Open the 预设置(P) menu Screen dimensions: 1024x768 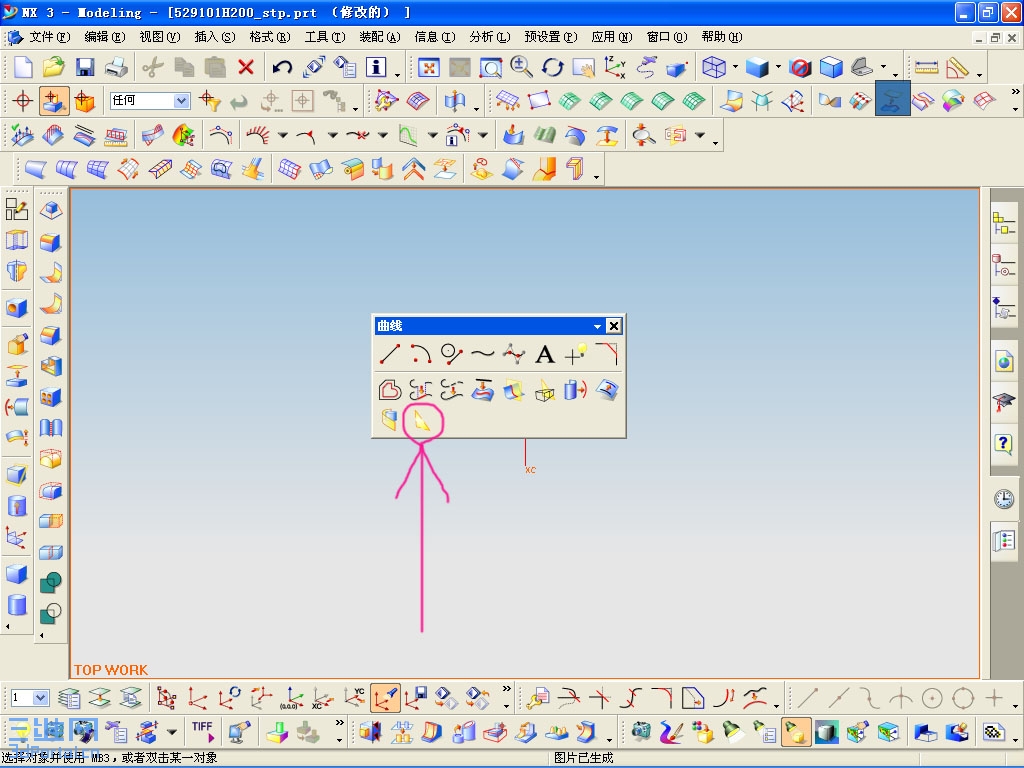pyautogui.click(x=551, y=37)
